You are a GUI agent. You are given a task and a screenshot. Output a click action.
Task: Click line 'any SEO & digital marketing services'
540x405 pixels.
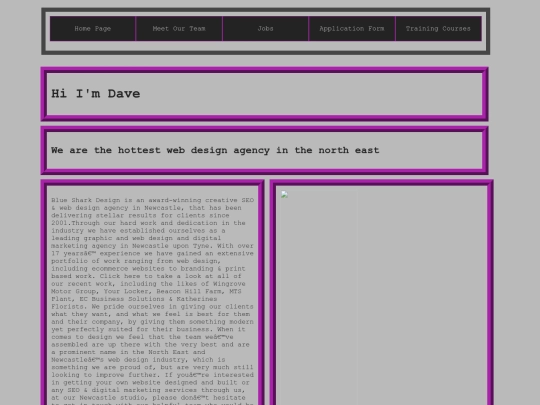148,390
